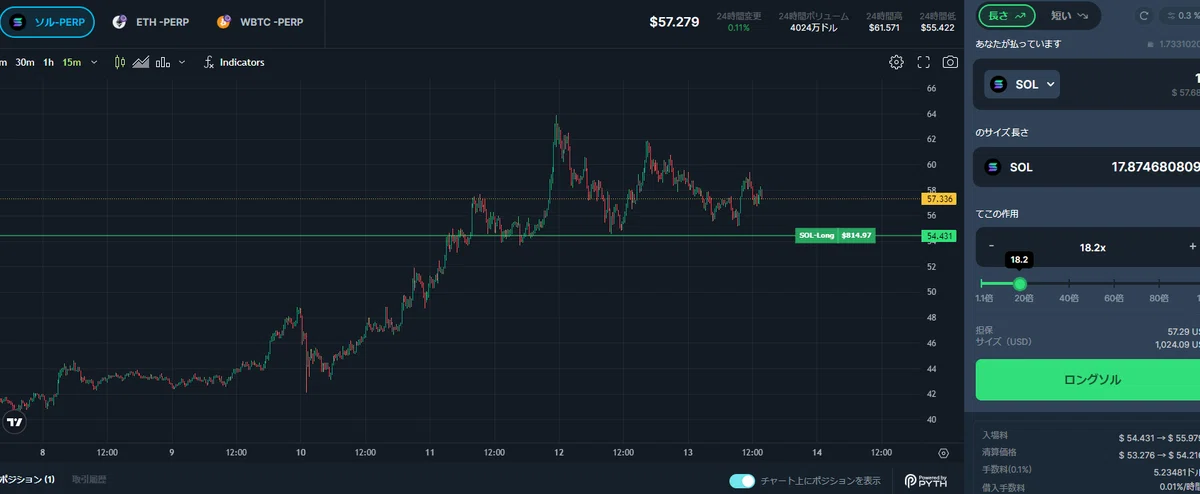Open the 取引履歴 trade history tab
The height and width of the screenshot is (494, 1200).
pos(89,480)
